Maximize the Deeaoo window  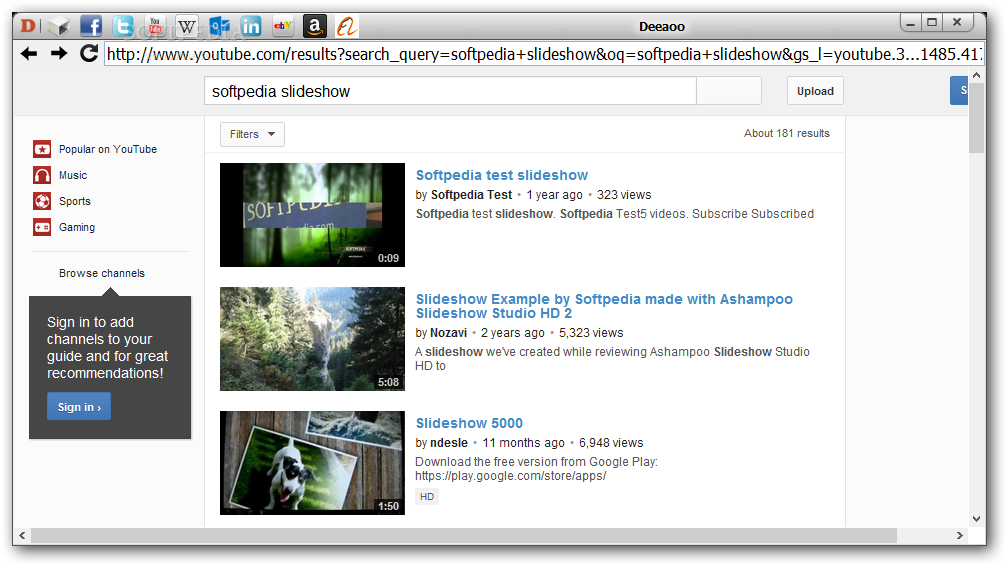point(933,23)
